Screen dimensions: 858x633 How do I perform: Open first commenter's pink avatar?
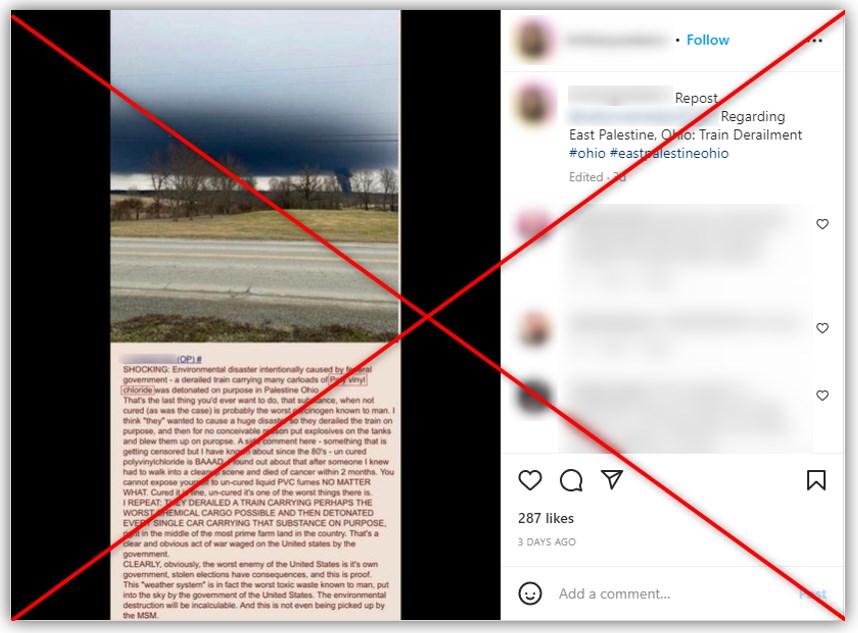(x=534, y=225)
